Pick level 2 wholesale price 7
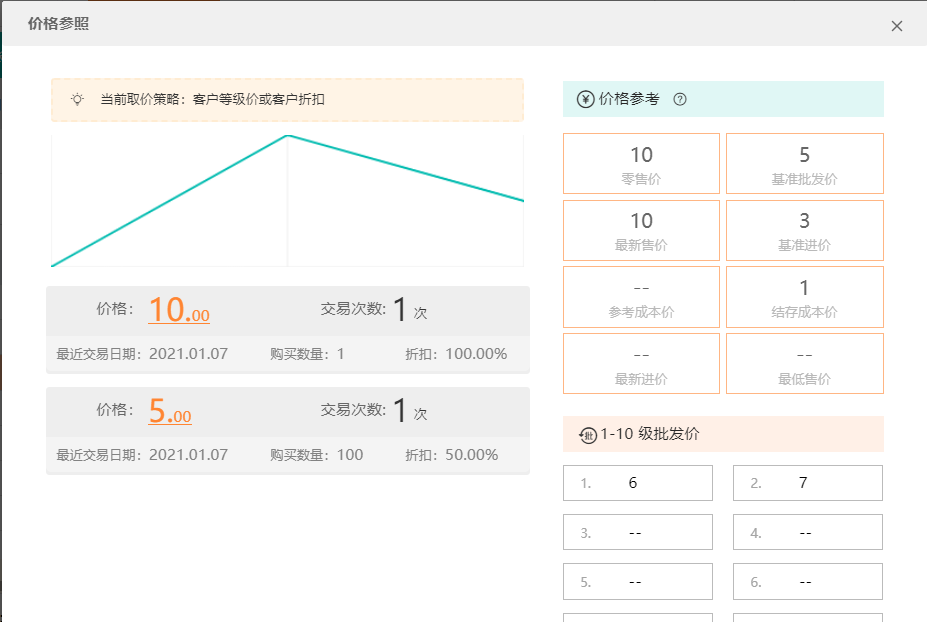The image size is (927, 622). click(x=808, y=483)
